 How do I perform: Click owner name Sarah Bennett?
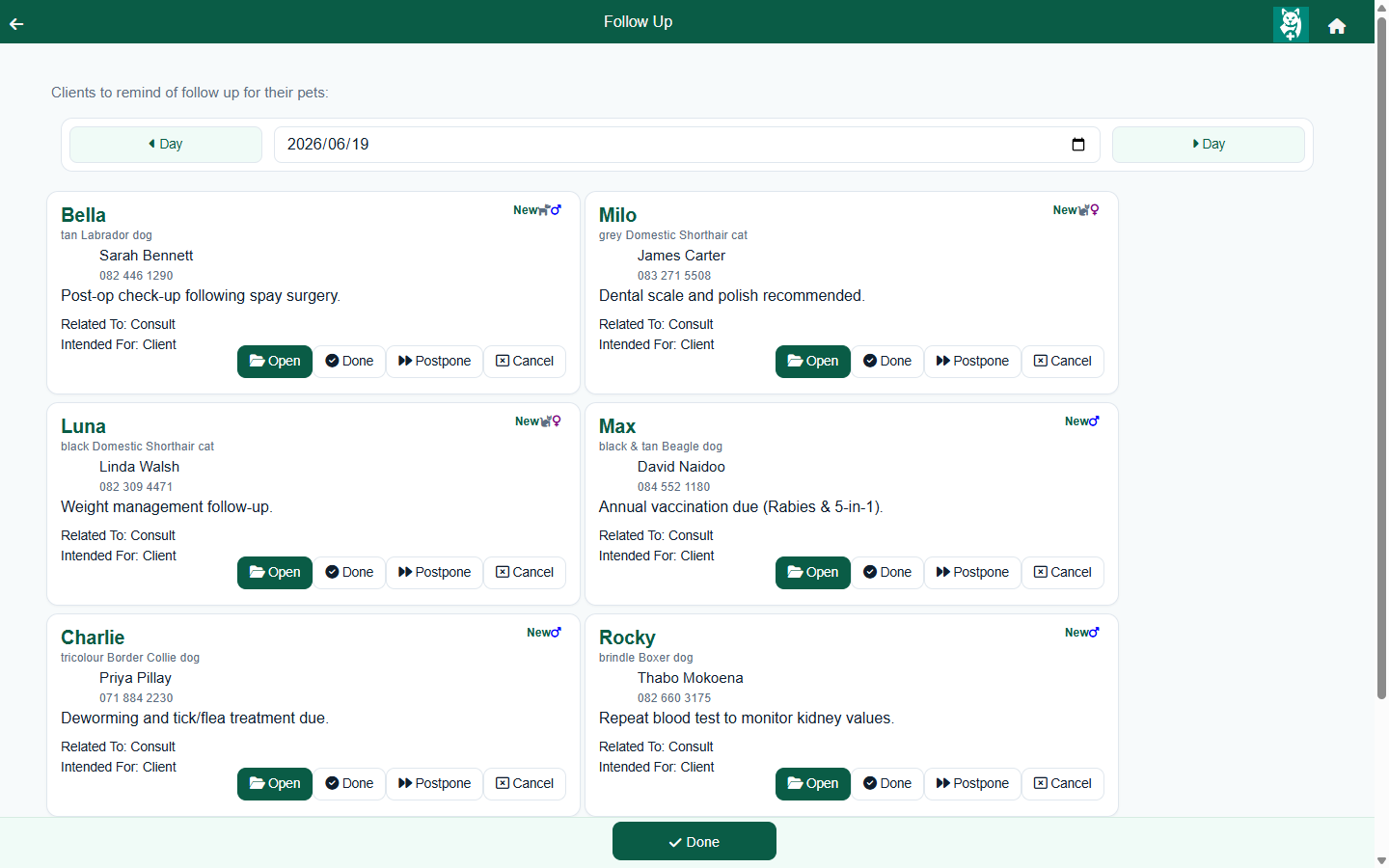147,256
